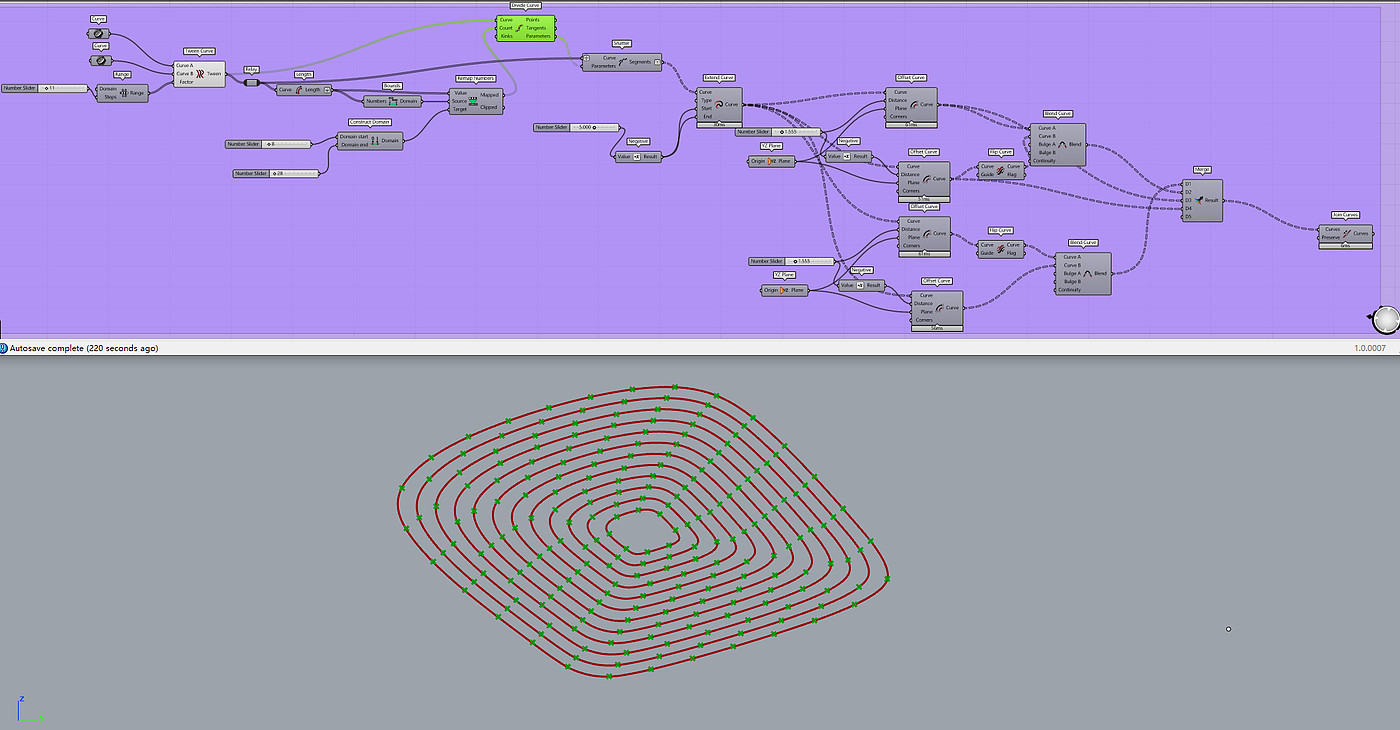Click the Join Curves component icon
This screenshot has height=730, width=1400.
click(1346, 232)
